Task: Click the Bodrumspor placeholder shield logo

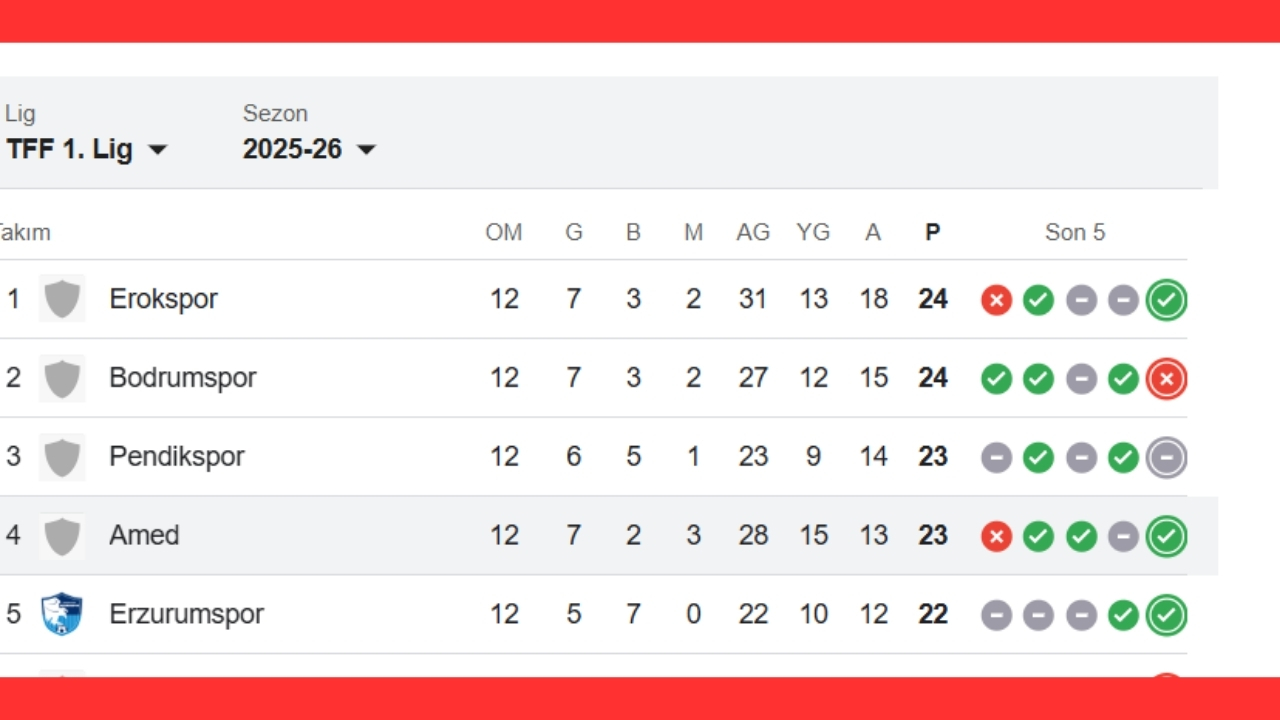Action: pyautogui.click(x=62, y=378)
